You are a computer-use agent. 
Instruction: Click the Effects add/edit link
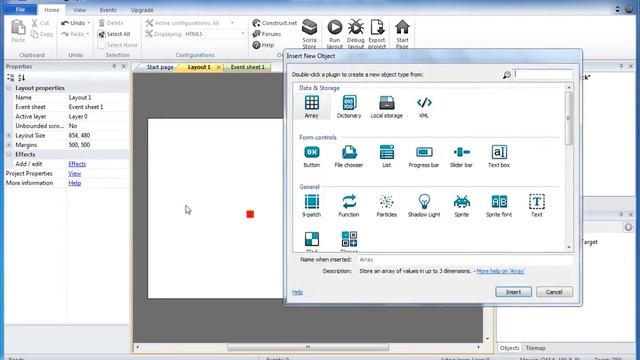point(77,164)
